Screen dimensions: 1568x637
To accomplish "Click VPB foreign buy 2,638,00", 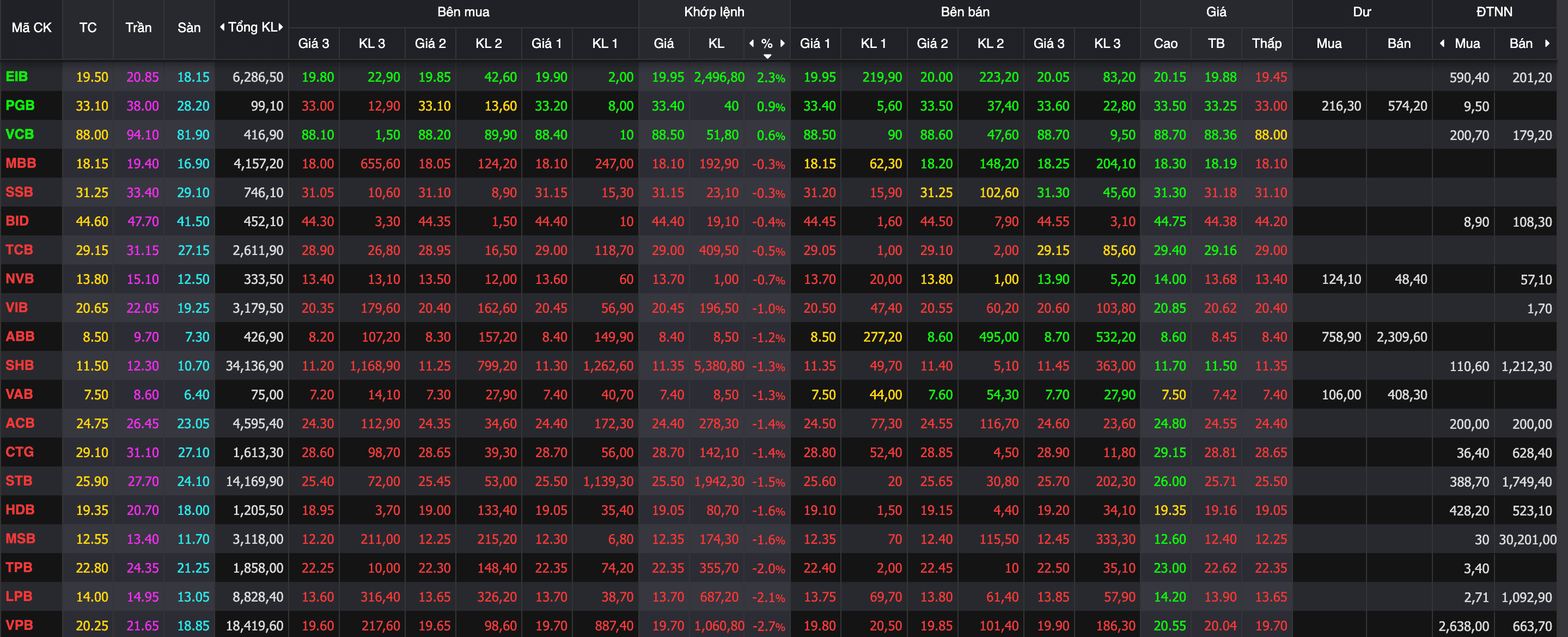I will click(x=1464, y=626).
